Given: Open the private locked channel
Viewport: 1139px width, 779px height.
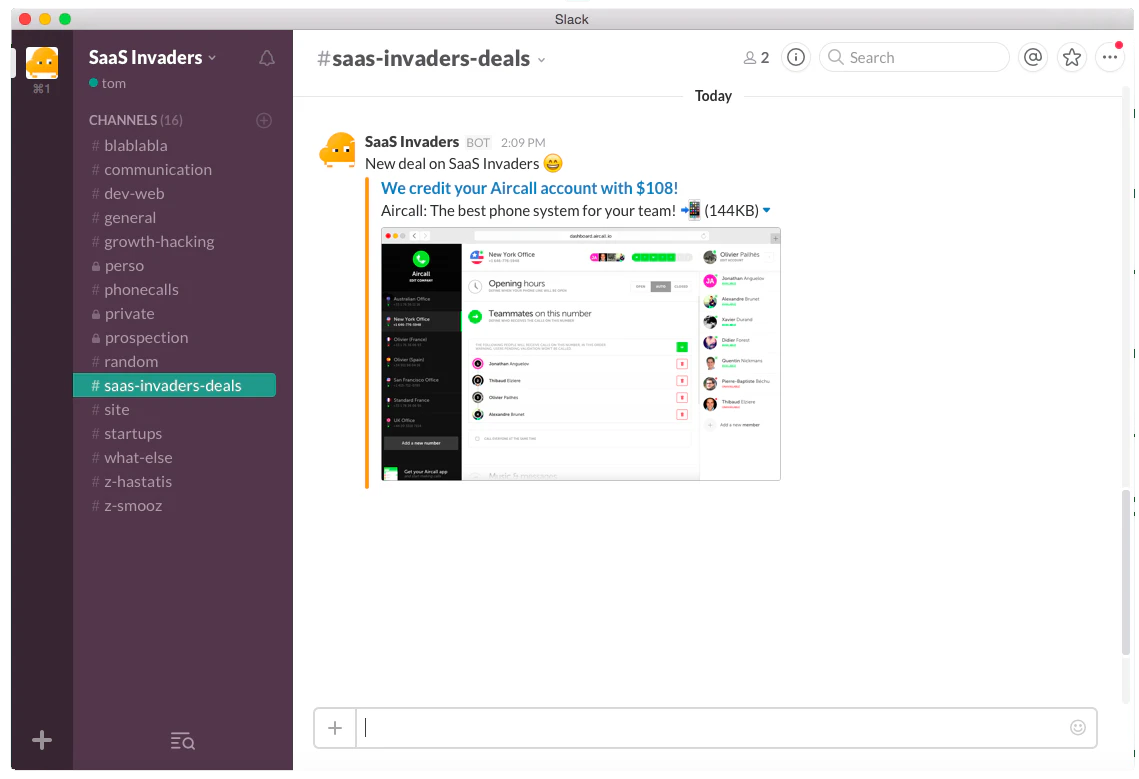Looking at the screenshot, I should click(129, 313).
